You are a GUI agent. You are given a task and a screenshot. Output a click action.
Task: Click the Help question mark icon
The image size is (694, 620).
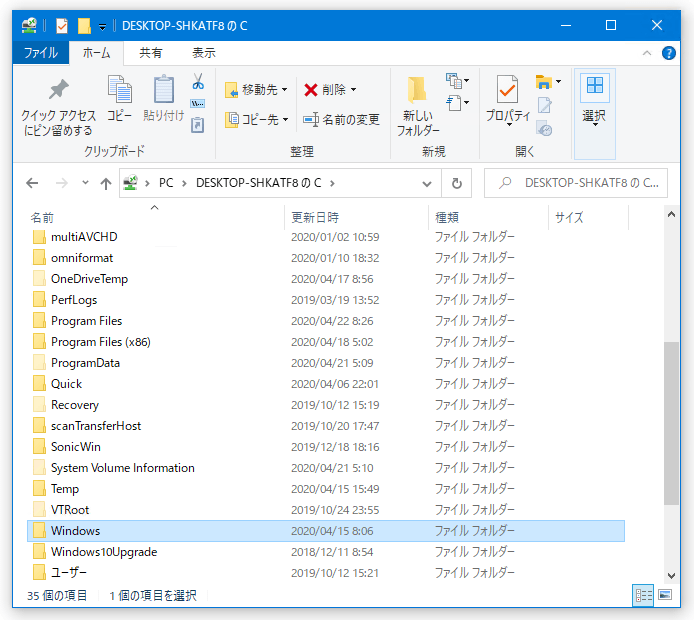668,53
